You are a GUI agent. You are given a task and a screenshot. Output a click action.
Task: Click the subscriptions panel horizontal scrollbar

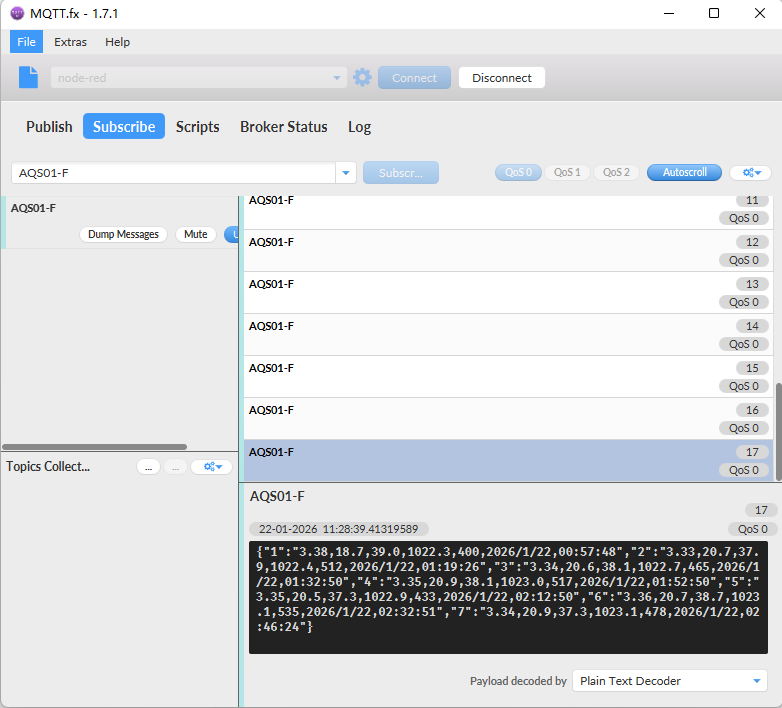click(94, 447)
